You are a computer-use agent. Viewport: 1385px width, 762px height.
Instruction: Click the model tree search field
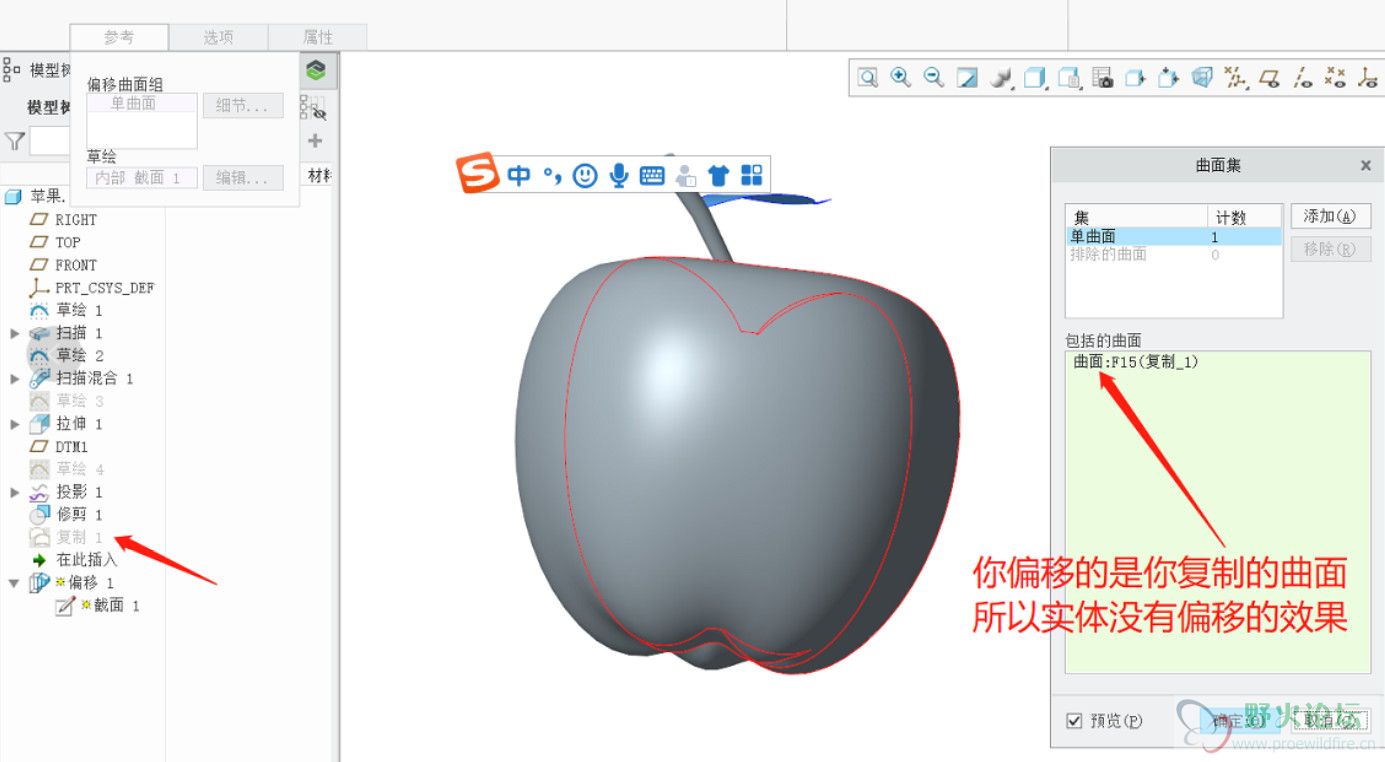50,141
